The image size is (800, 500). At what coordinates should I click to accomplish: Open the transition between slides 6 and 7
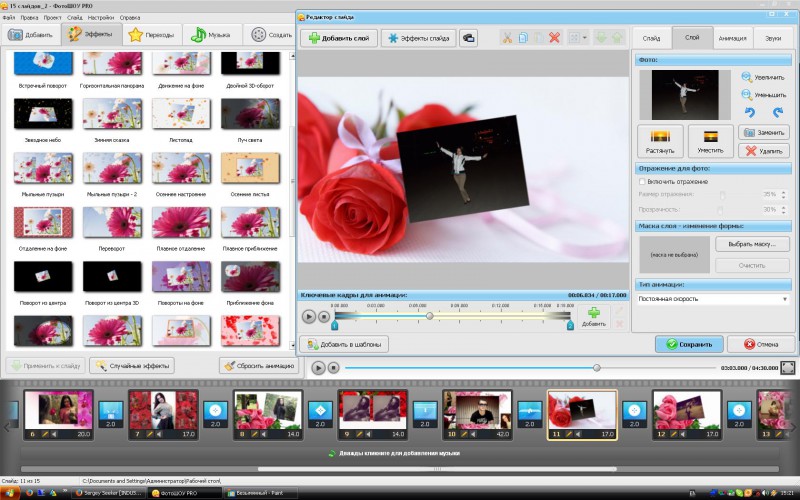[x=111, y=414]
